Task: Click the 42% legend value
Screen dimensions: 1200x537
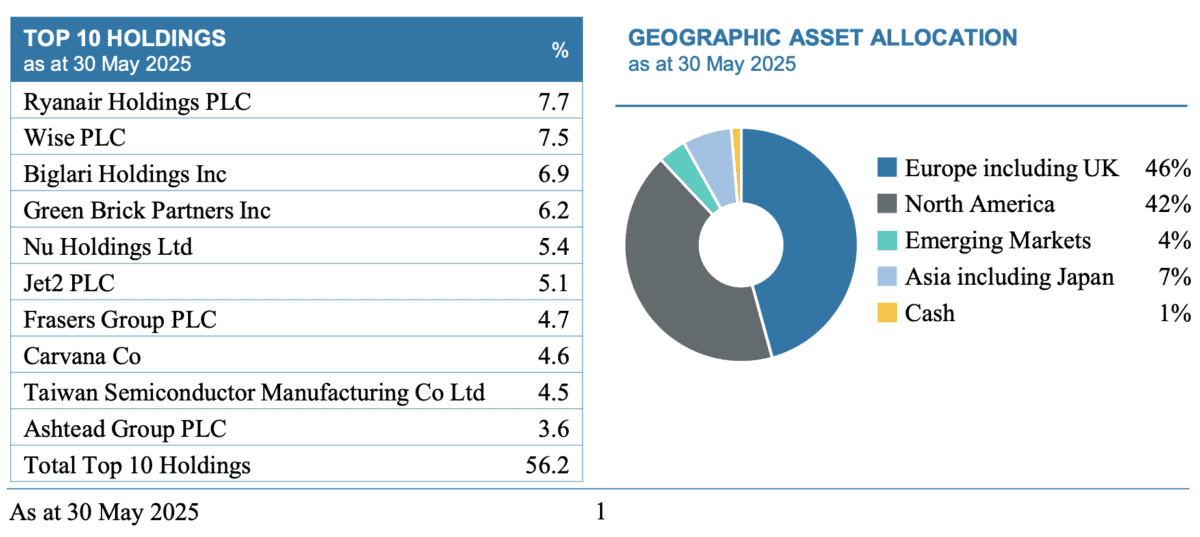Action: tap(1168, 204)
